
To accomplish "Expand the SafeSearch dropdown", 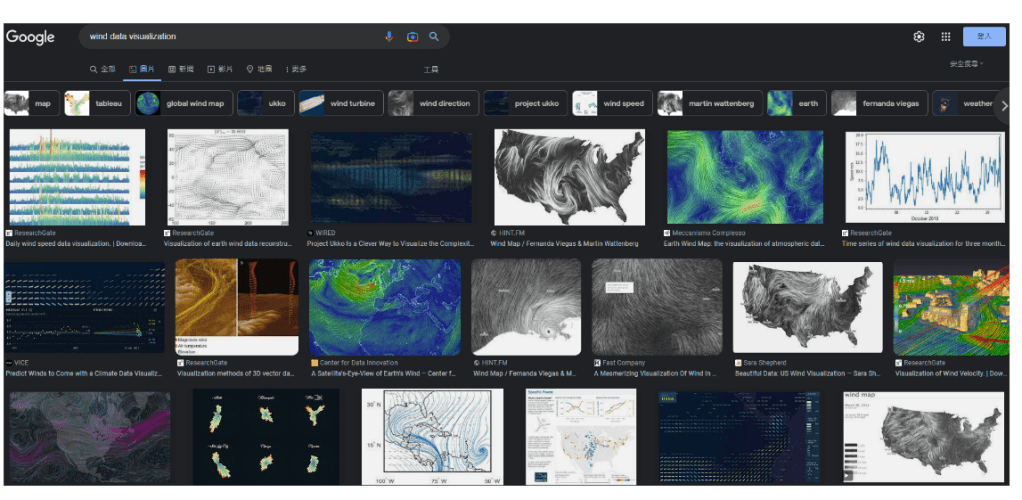I will (x=966, y=64).
